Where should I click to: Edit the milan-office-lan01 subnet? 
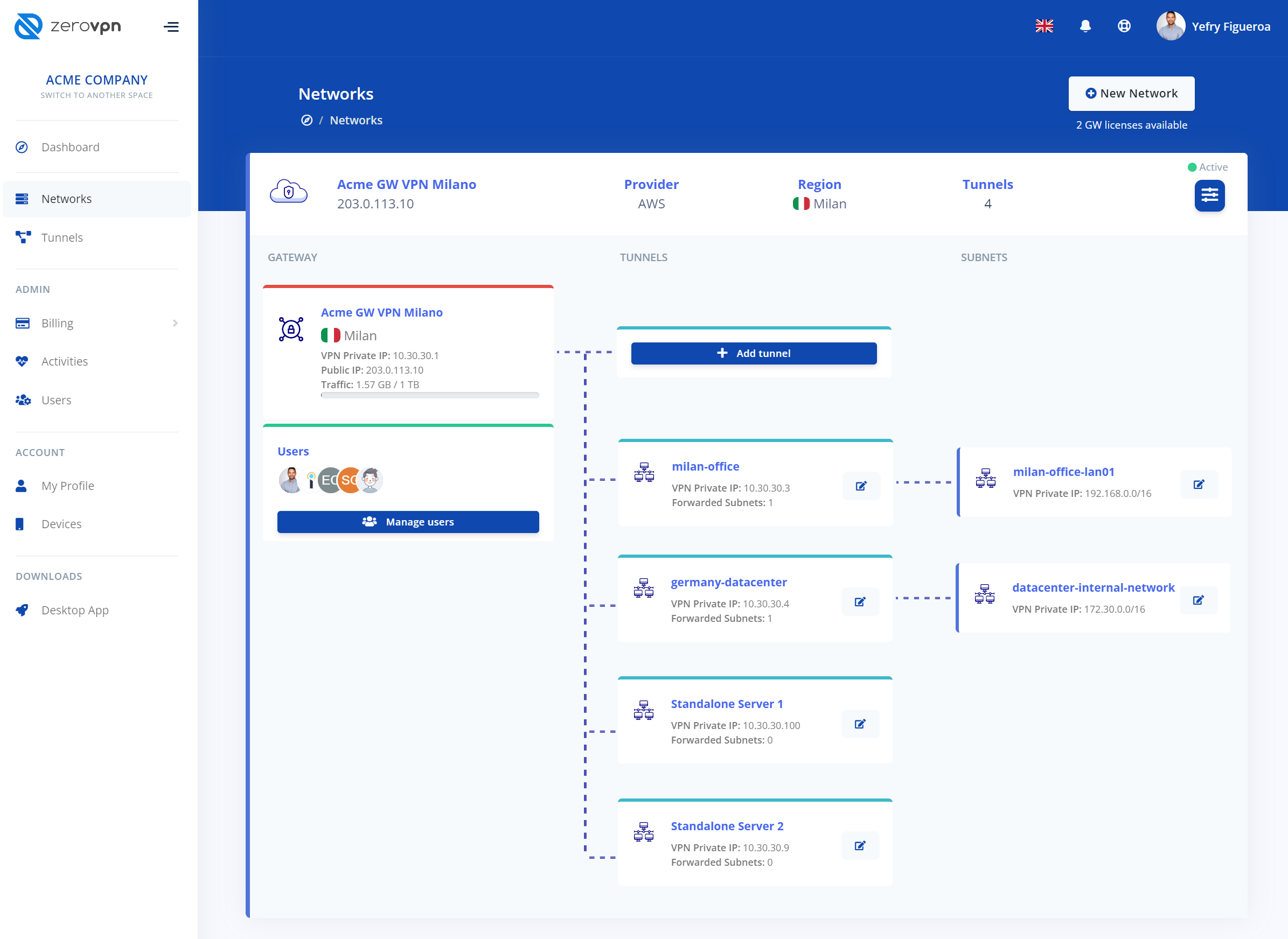click(x=1199, y=484)
